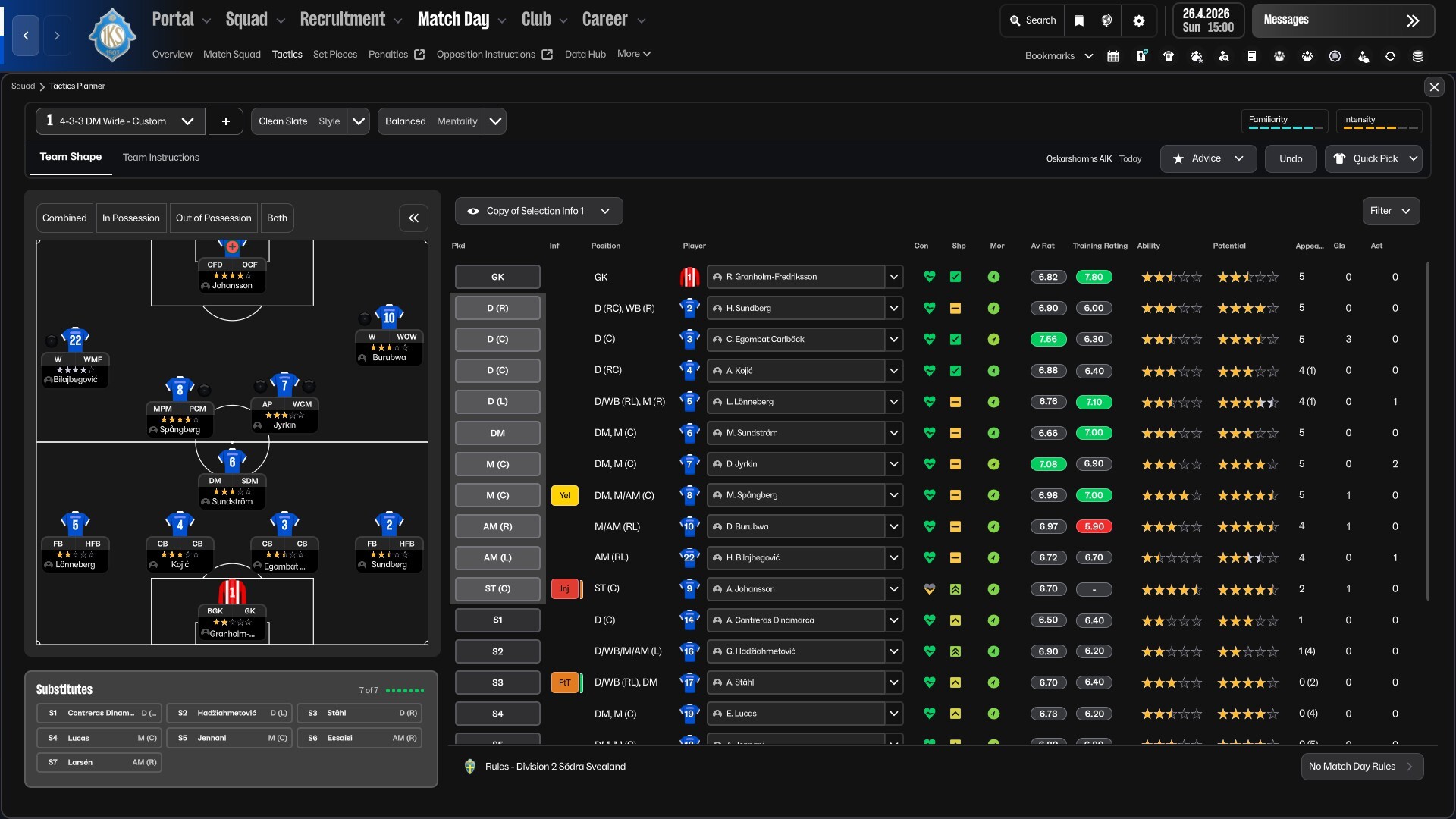The height and width of the screenshot is (819, 1456).
Task: Open the calendar bookmark icon
Action: (x=1113, y=56)
